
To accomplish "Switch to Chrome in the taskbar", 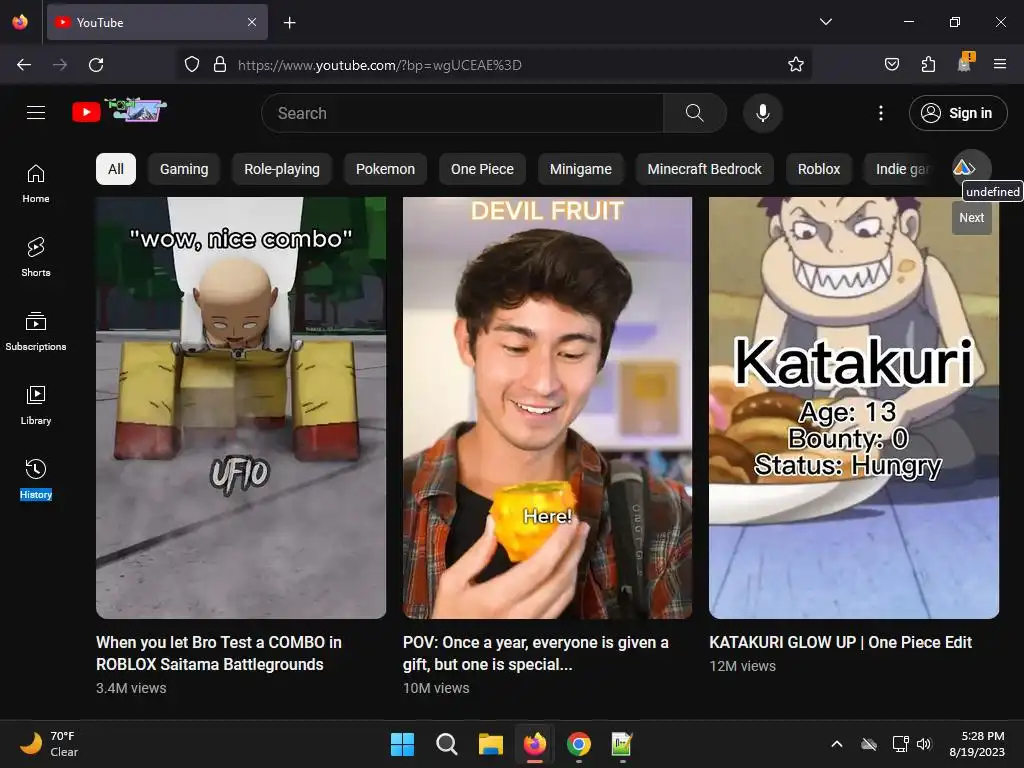I will coord(579,744).
